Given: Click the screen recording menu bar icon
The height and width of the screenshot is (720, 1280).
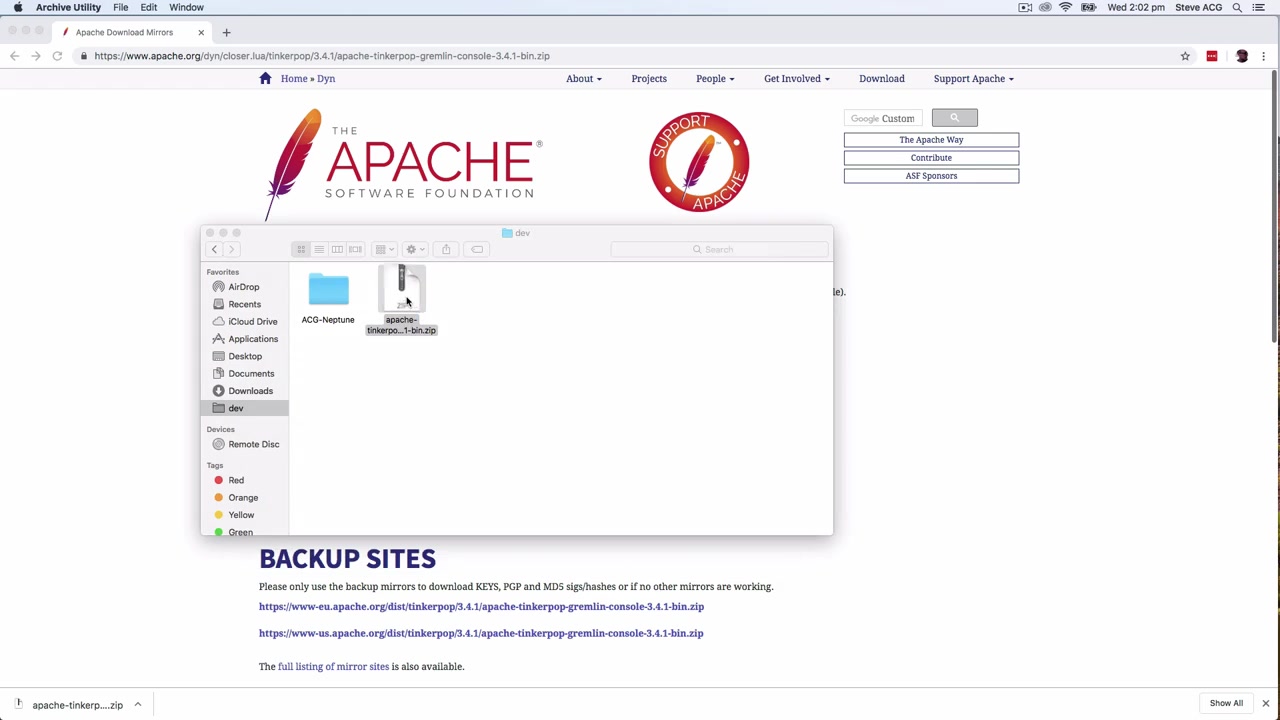Looking at the screenshot, I should coord(1025,7).
